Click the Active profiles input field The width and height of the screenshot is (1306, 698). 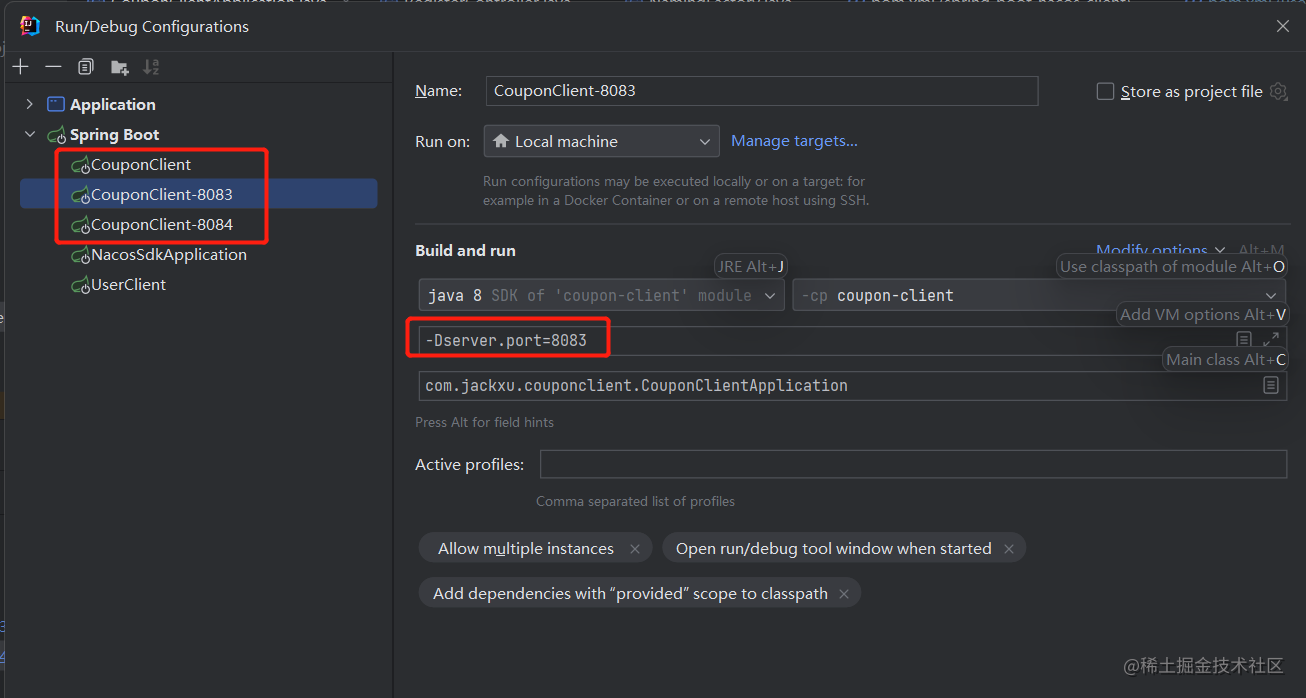(913, 465)
